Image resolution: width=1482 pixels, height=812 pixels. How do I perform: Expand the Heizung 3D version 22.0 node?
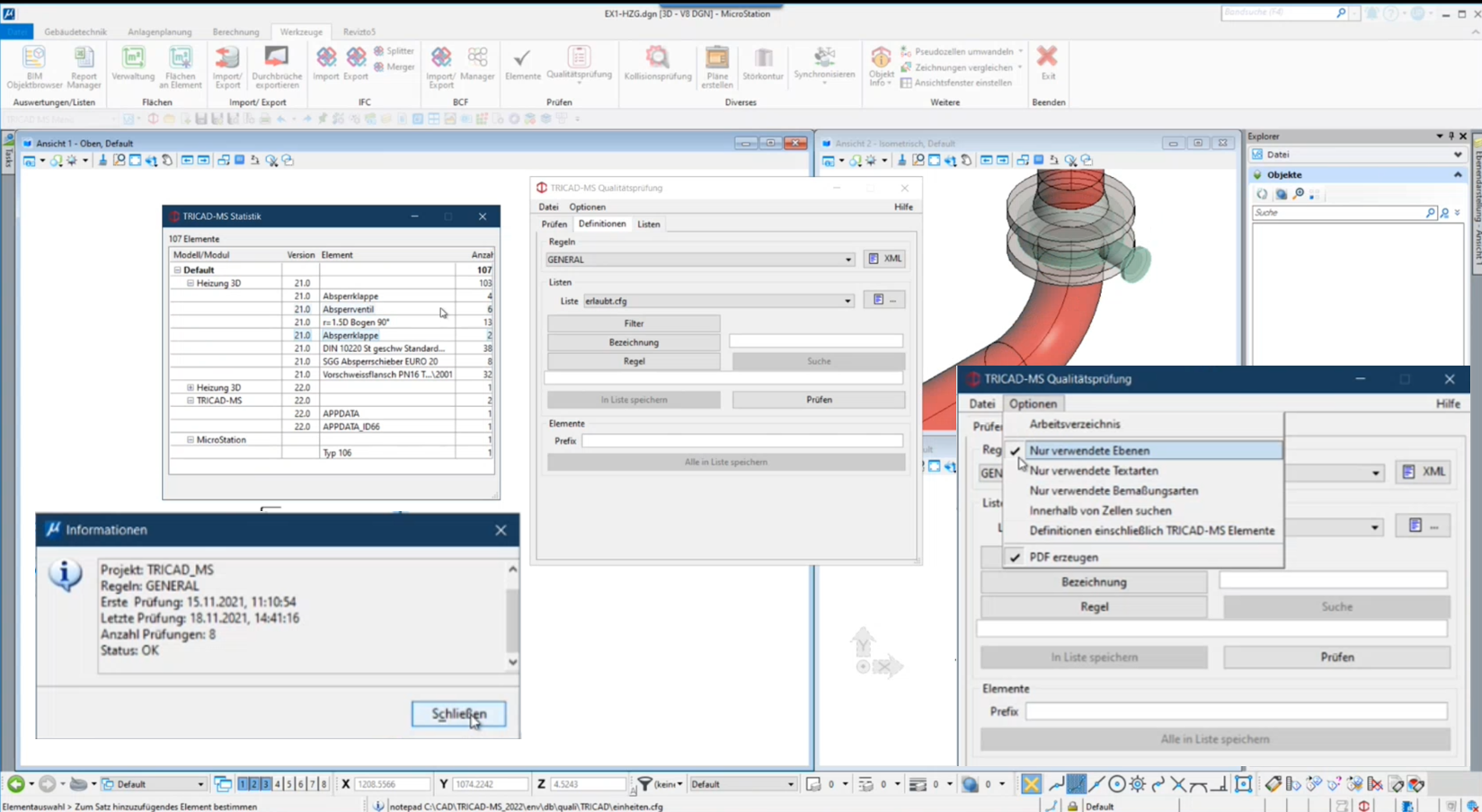coord(191,387)
